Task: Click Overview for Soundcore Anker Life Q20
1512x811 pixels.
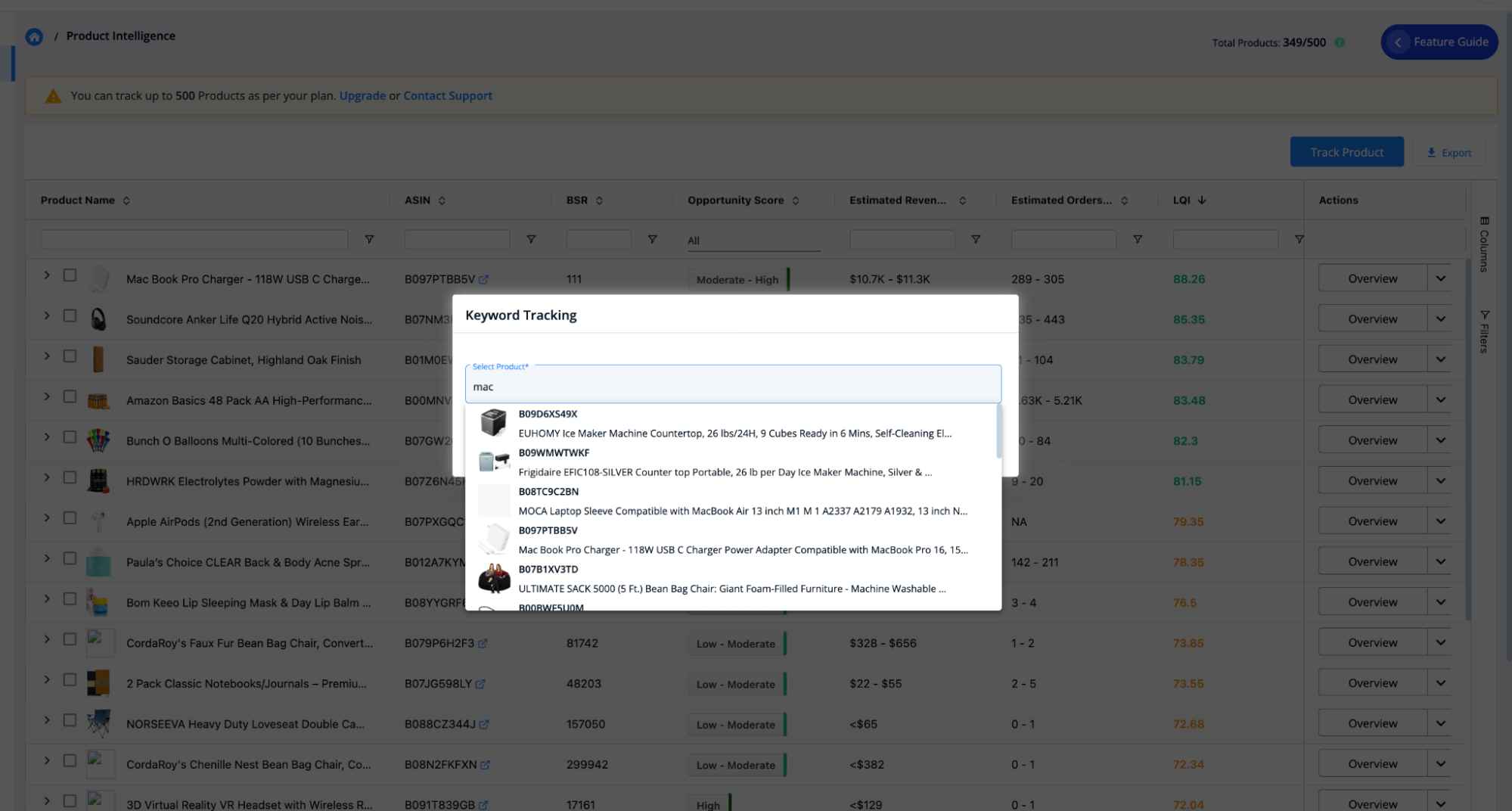Action: pos(1372,319)
